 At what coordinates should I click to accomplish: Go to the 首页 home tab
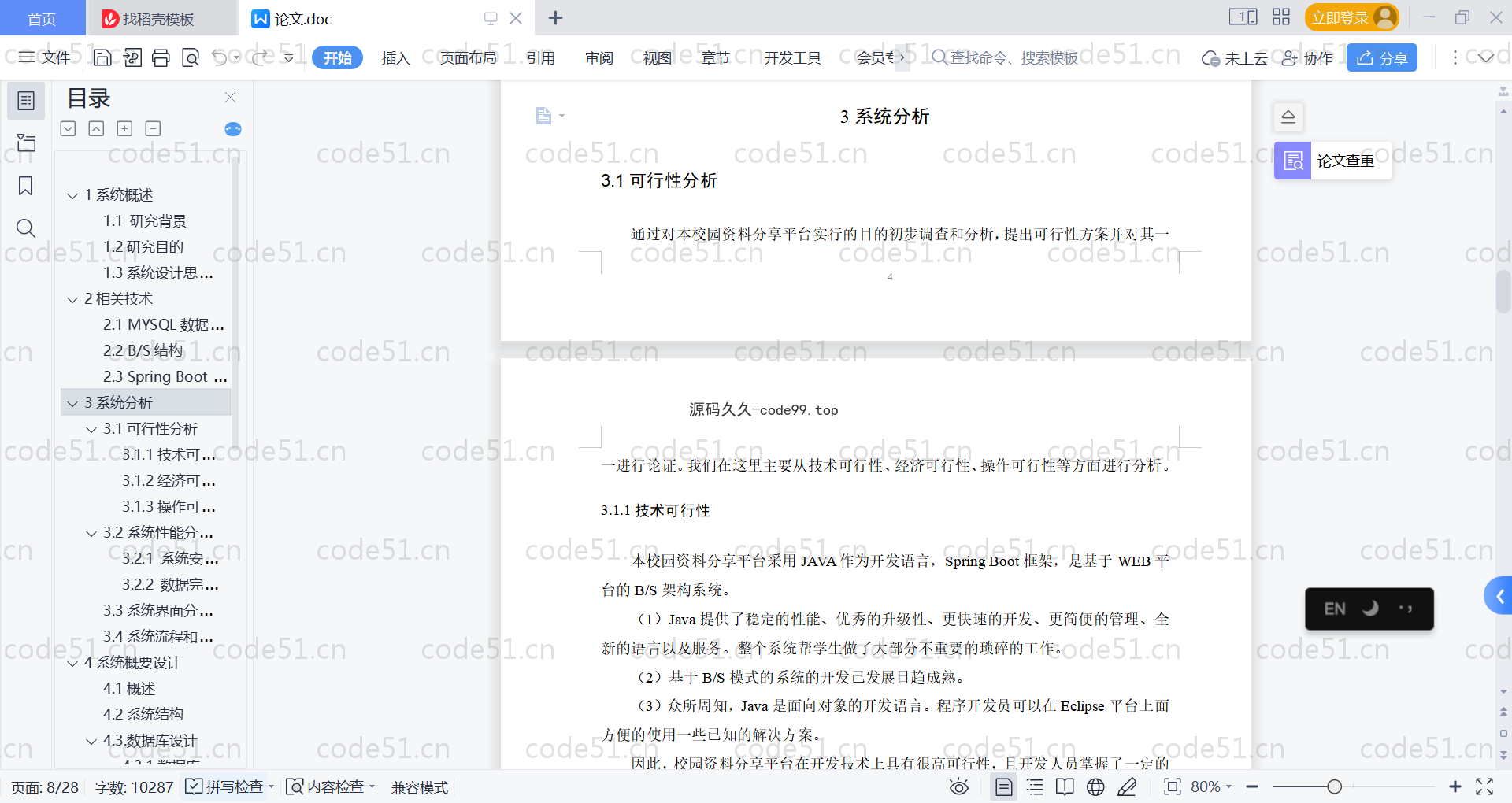coord(42,18)
